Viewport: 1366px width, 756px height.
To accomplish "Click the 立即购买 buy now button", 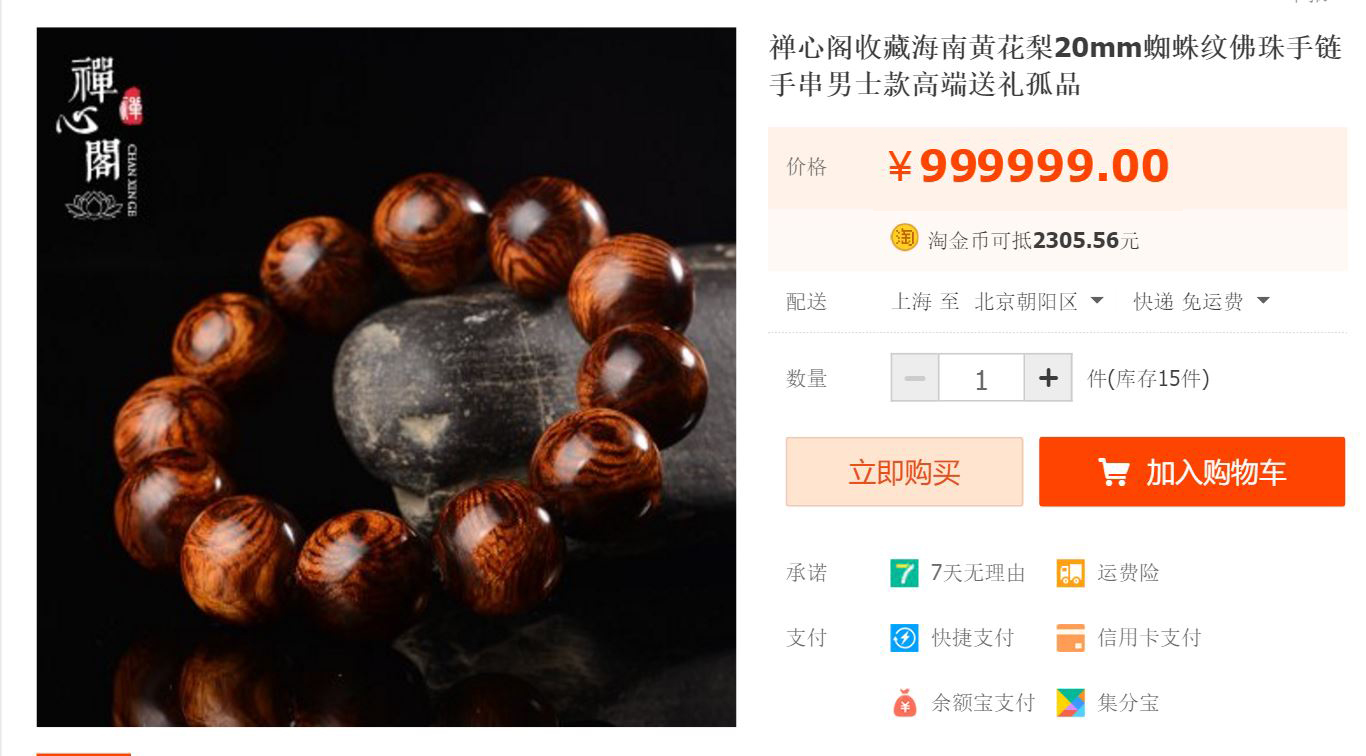I will click(x=904, y=472).
